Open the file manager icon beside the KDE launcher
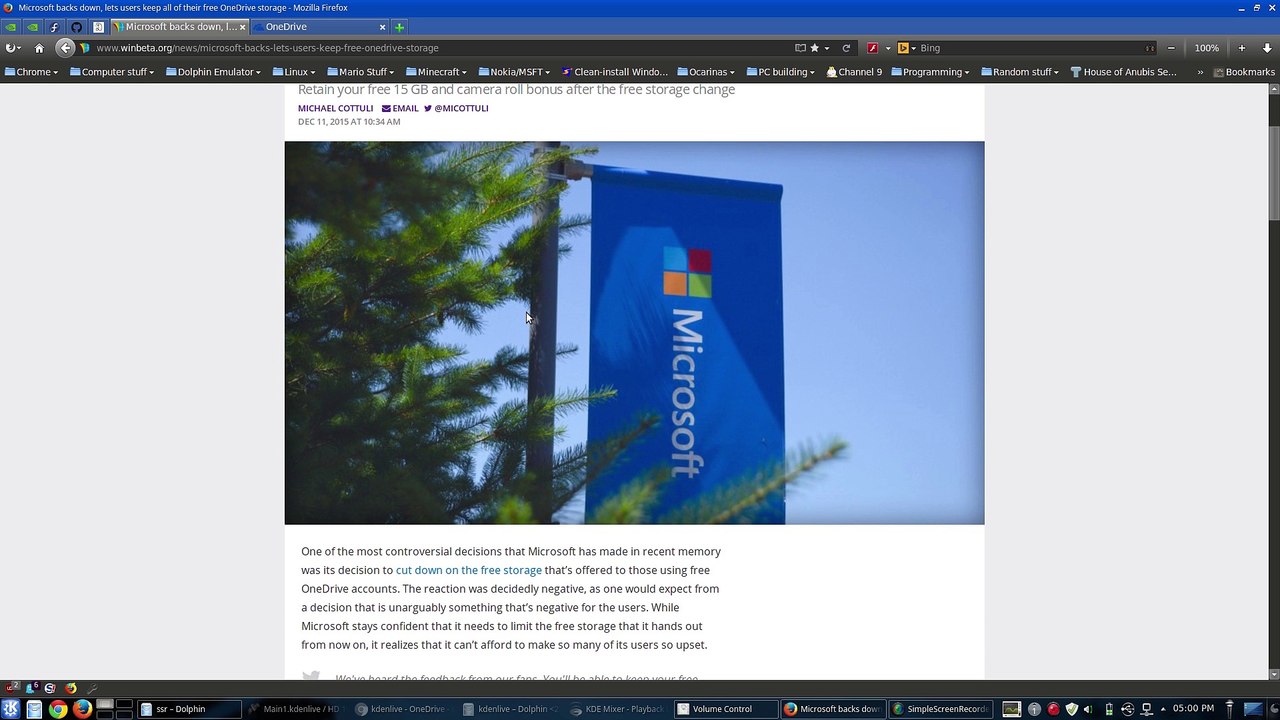The image size is (1280, 720). 34,709
